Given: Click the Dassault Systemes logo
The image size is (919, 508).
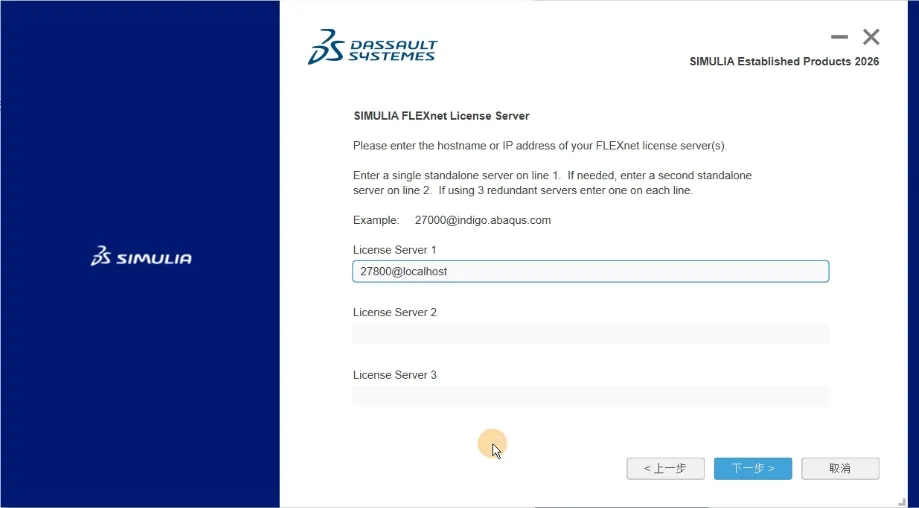Looking at the screenshot, I should [373, 47].
